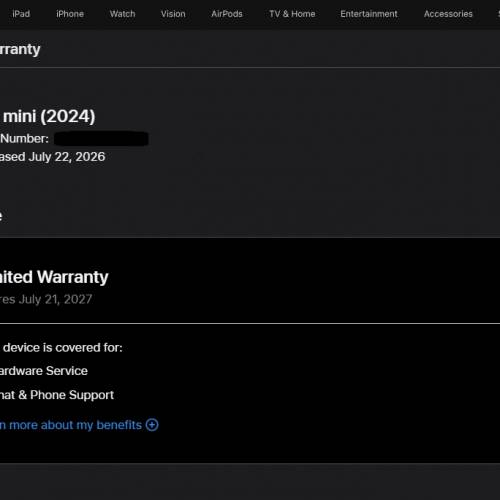Select the mini (2024) device title
Image resolution: width=500 pixels, height=500 pixels.
[x=48, y=117]
